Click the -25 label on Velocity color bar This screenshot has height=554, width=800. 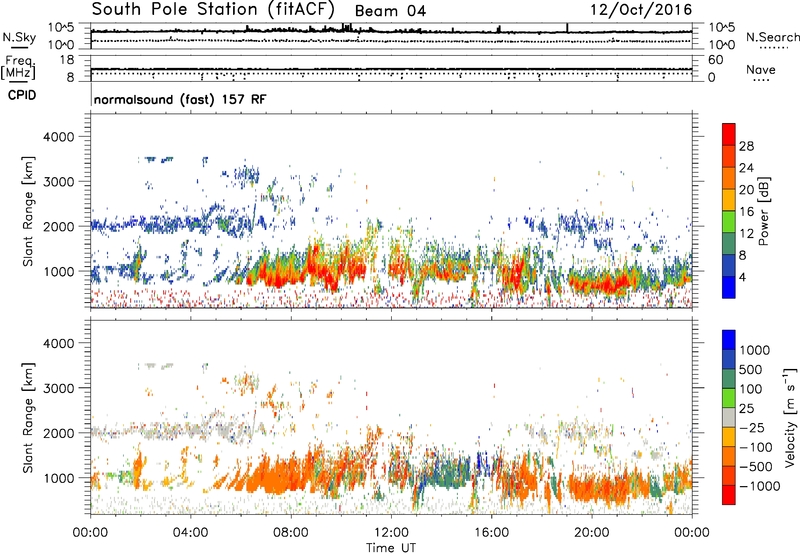point(752,427)
